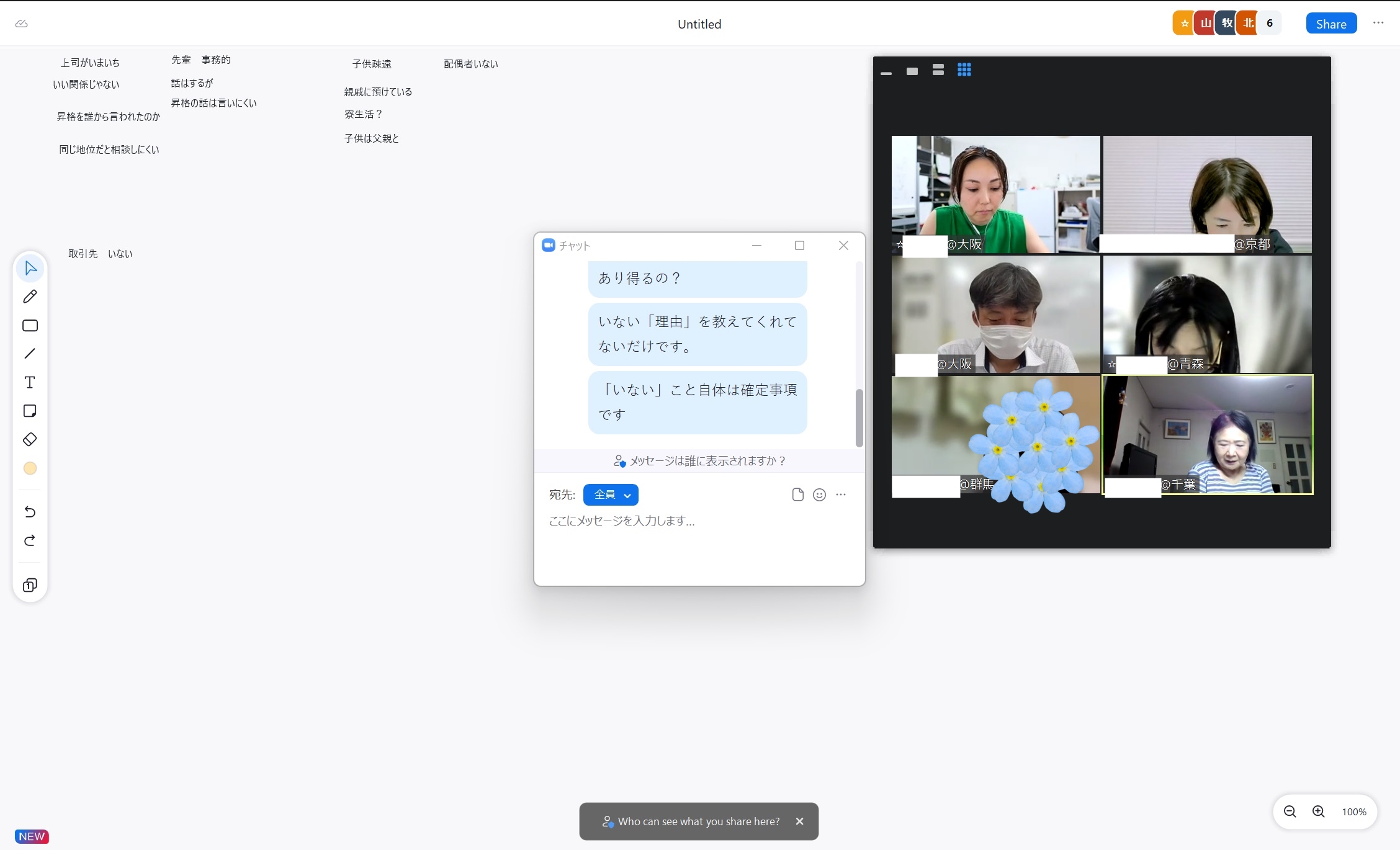This screenshot has width=1400, height=850.
Task: Open the pages panel icon
Action: [x=30, y=585]
